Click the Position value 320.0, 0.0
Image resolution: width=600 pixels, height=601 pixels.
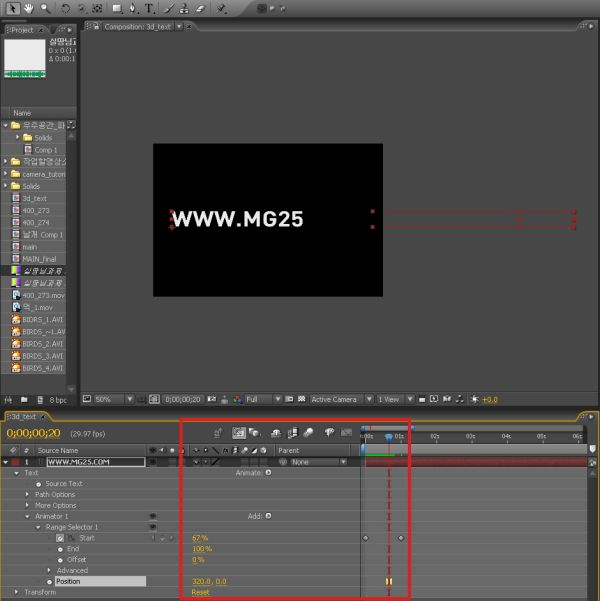pos(209,581)
